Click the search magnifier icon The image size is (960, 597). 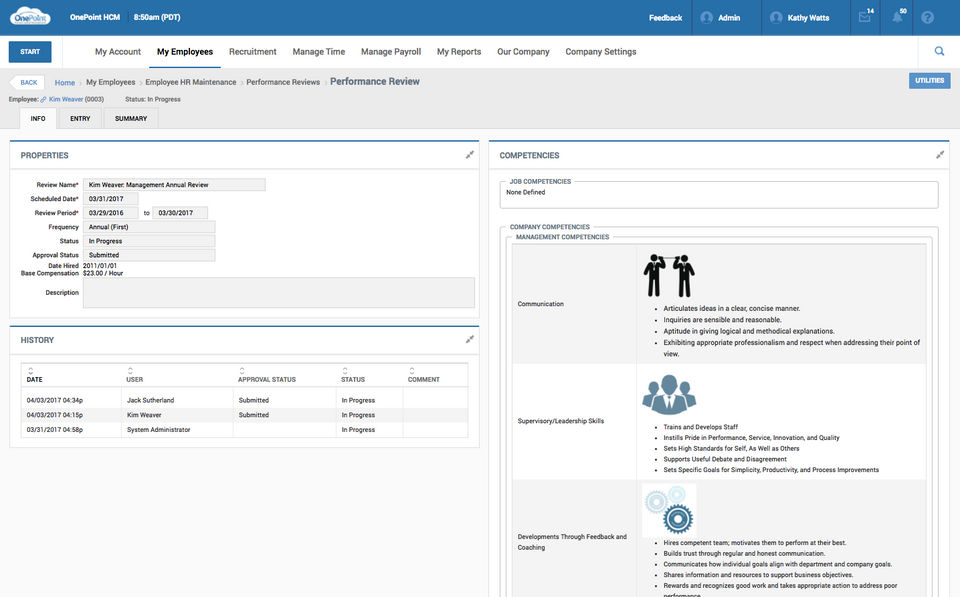pyautogui.click(x=939, y=52)
